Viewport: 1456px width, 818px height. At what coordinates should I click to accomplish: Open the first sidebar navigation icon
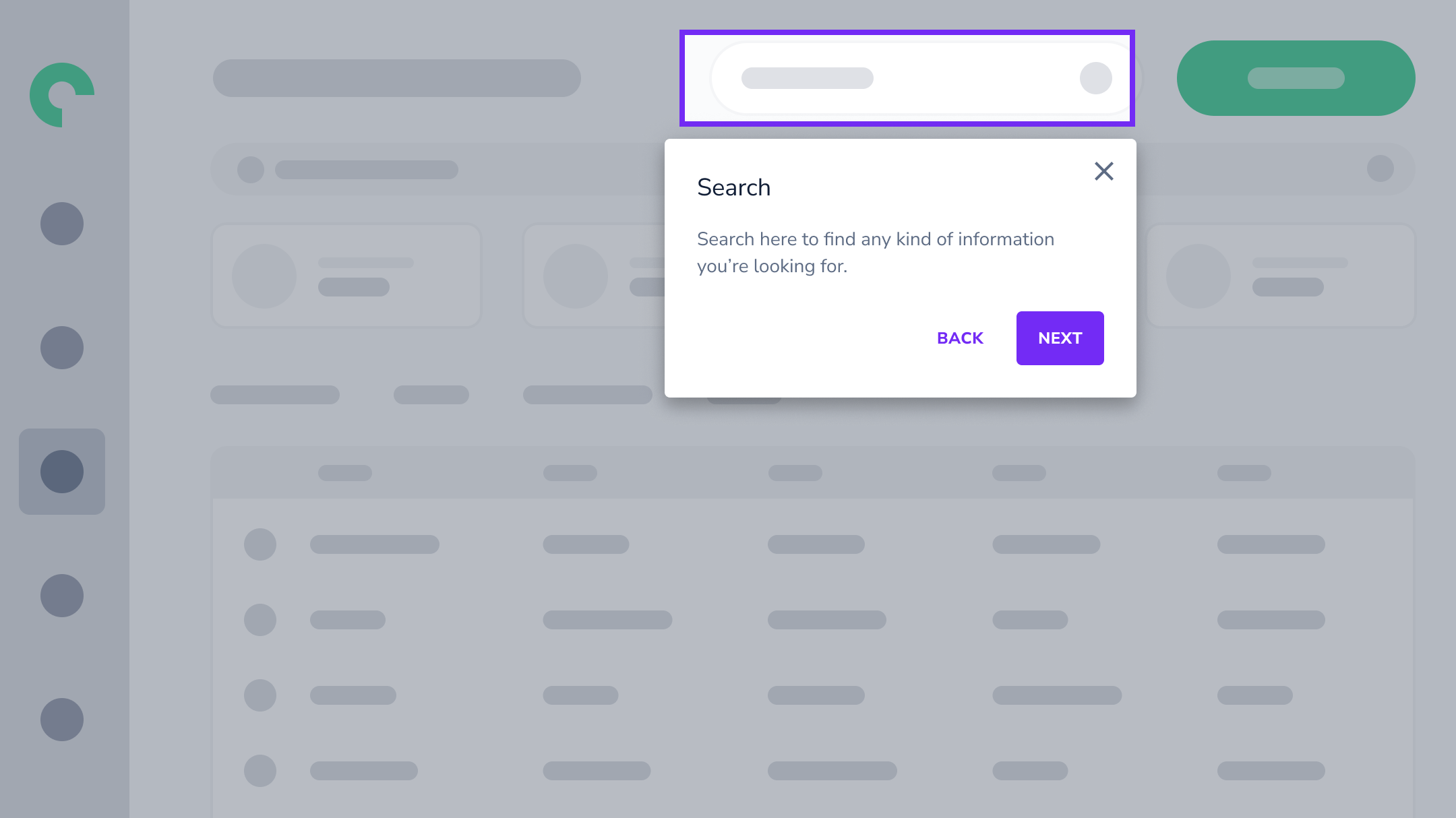(x=62, y=224)
